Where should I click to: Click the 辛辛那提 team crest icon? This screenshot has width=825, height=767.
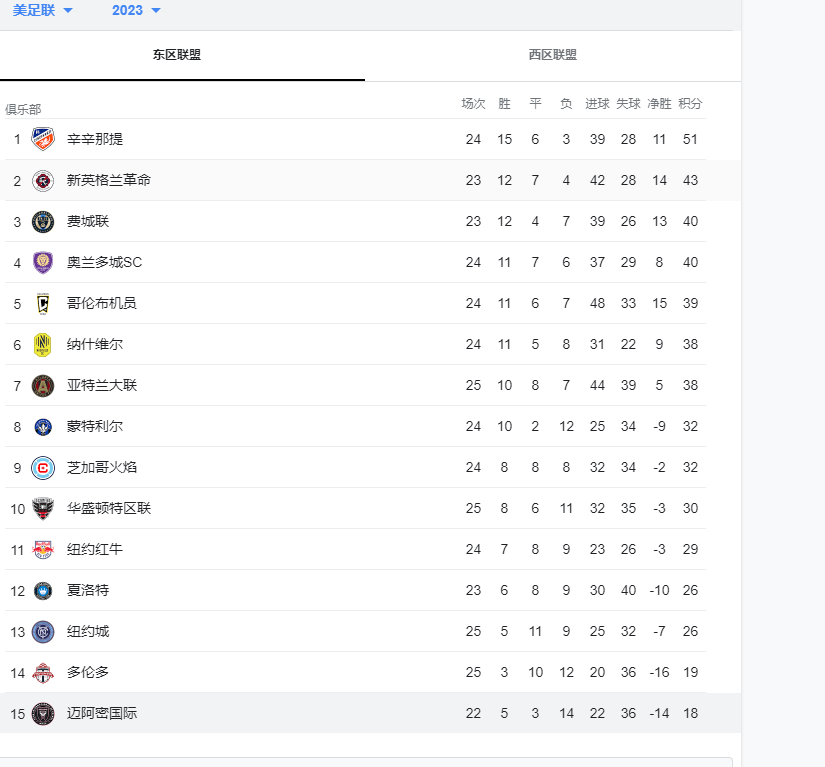tap(43, 139)
